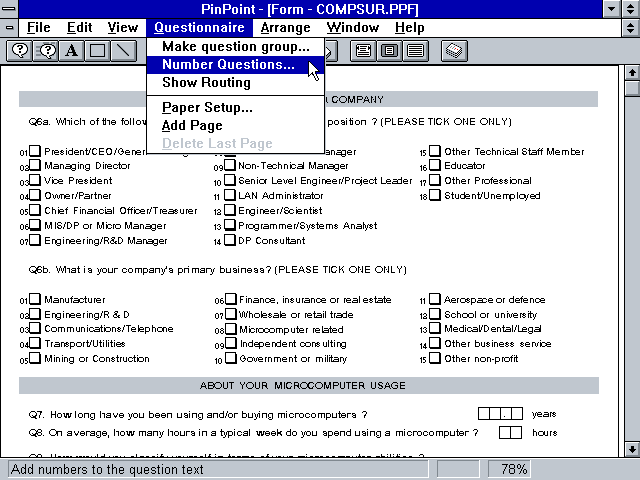Screen dimensions: 640x480
Task: Open the document control menu box
Action: (9, 28)
